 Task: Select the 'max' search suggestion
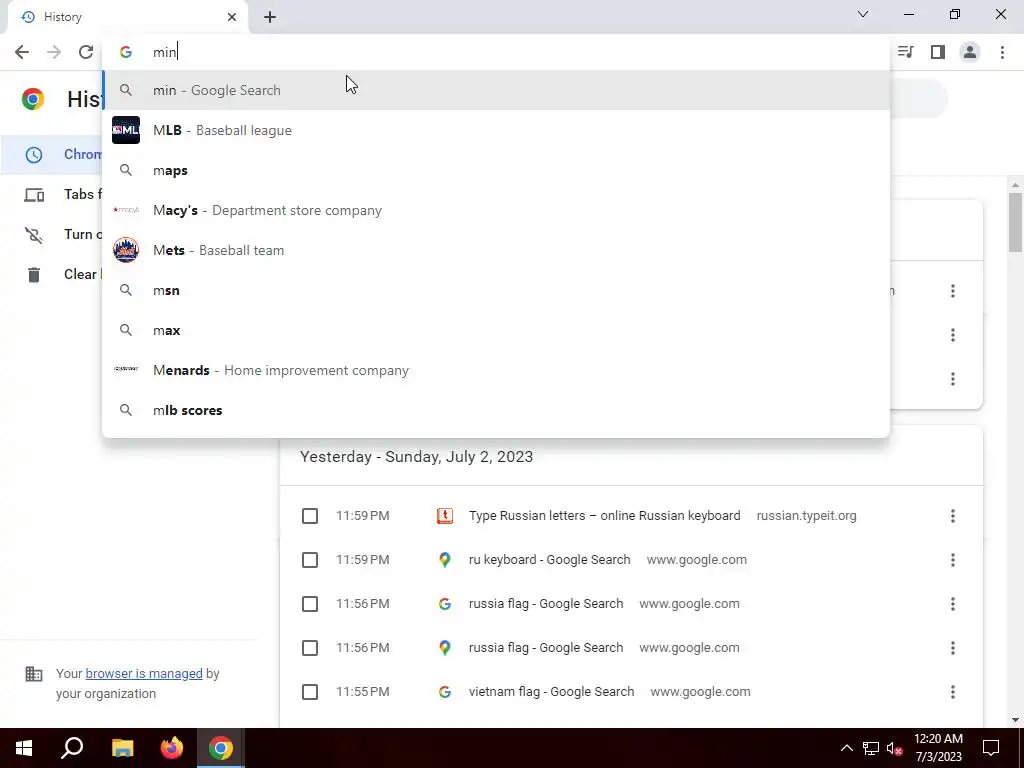coord(496,330)
